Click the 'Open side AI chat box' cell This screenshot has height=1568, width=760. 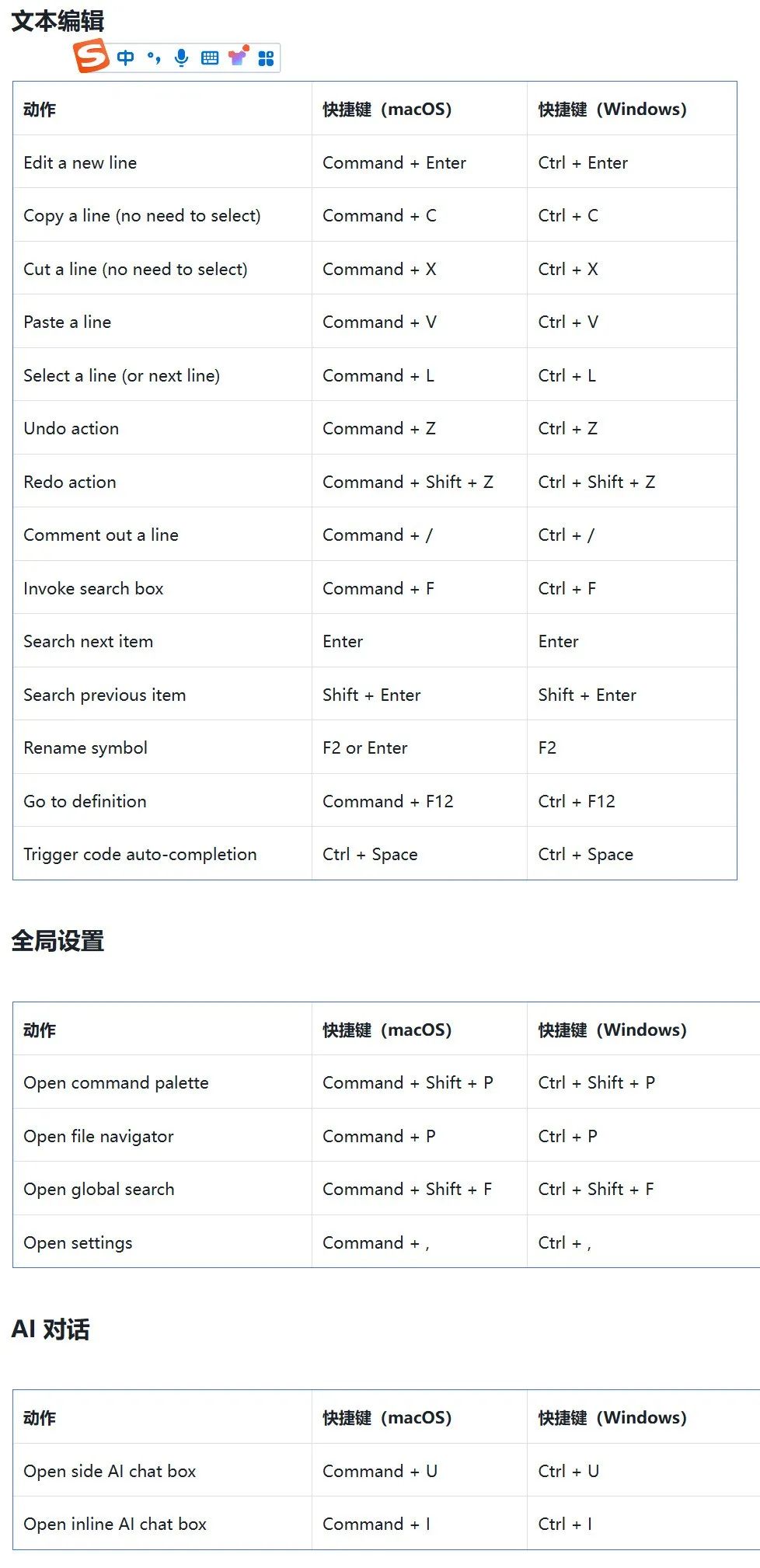coord(110,1472)
